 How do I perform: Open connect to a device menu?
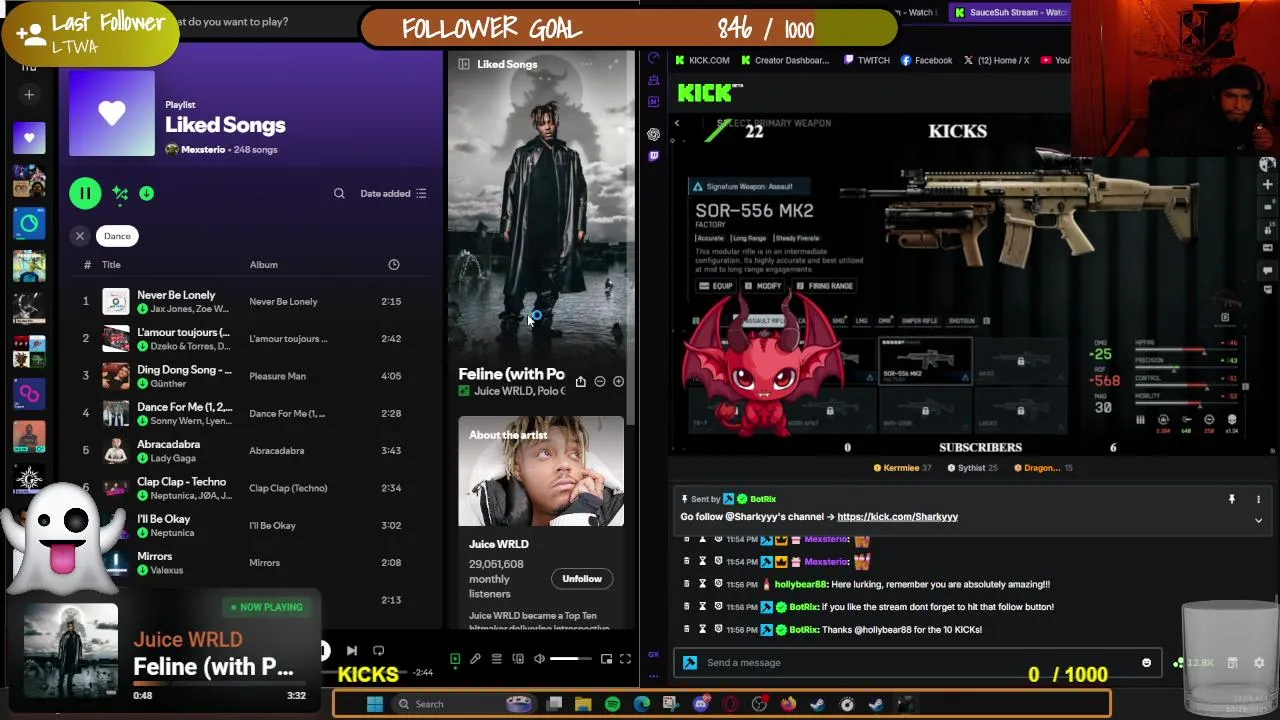point(518,659)
